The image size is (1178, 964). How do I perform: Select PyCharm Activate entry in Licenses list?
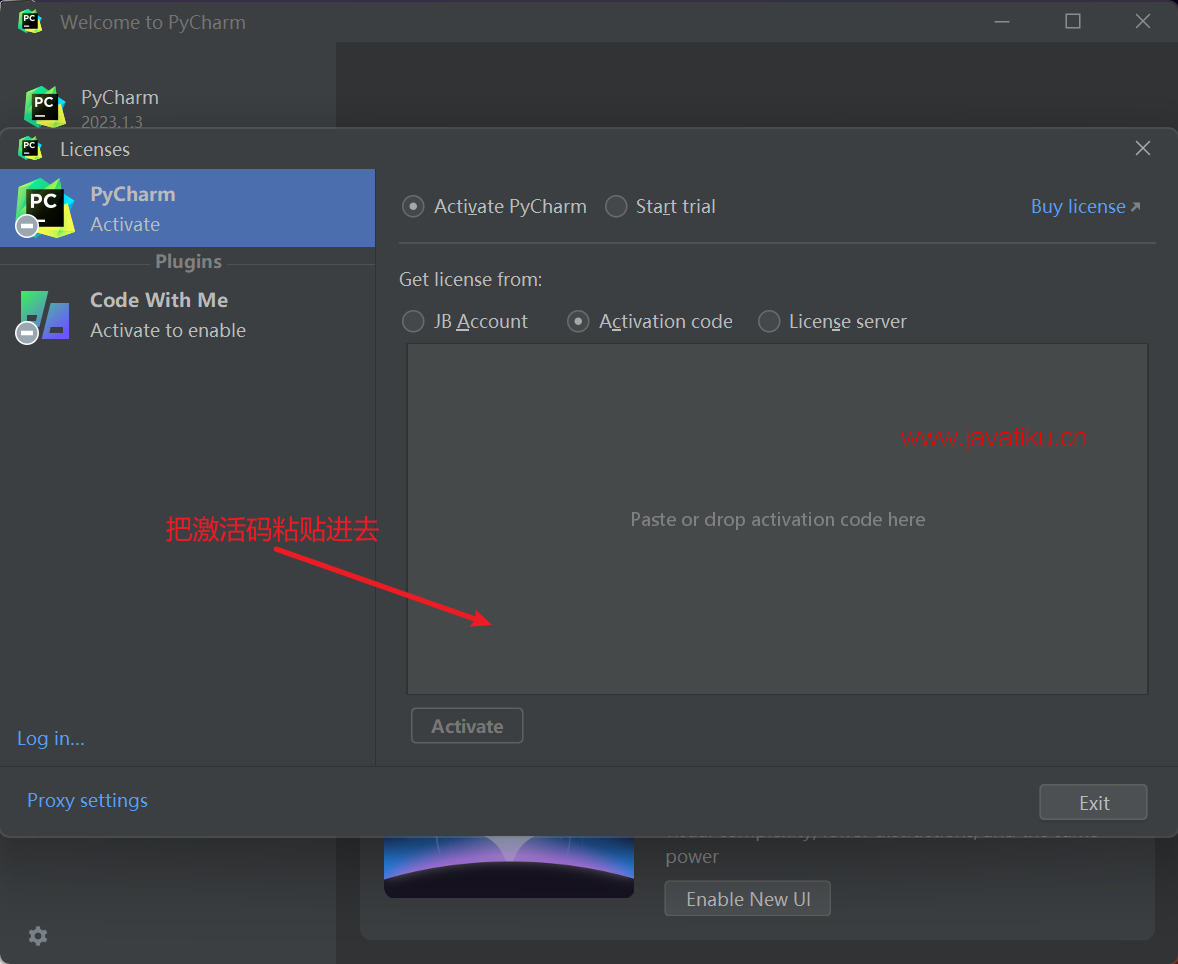coord(188,208)
